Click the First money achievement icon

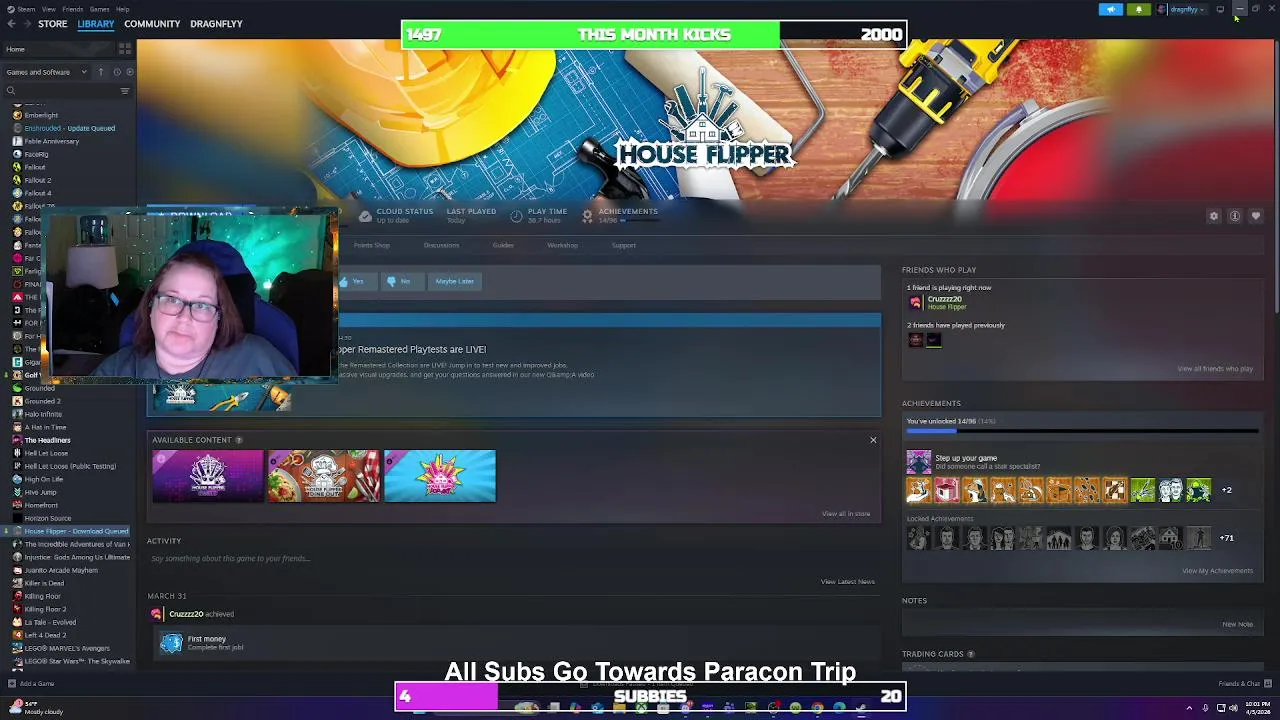(x=171, y=643)
